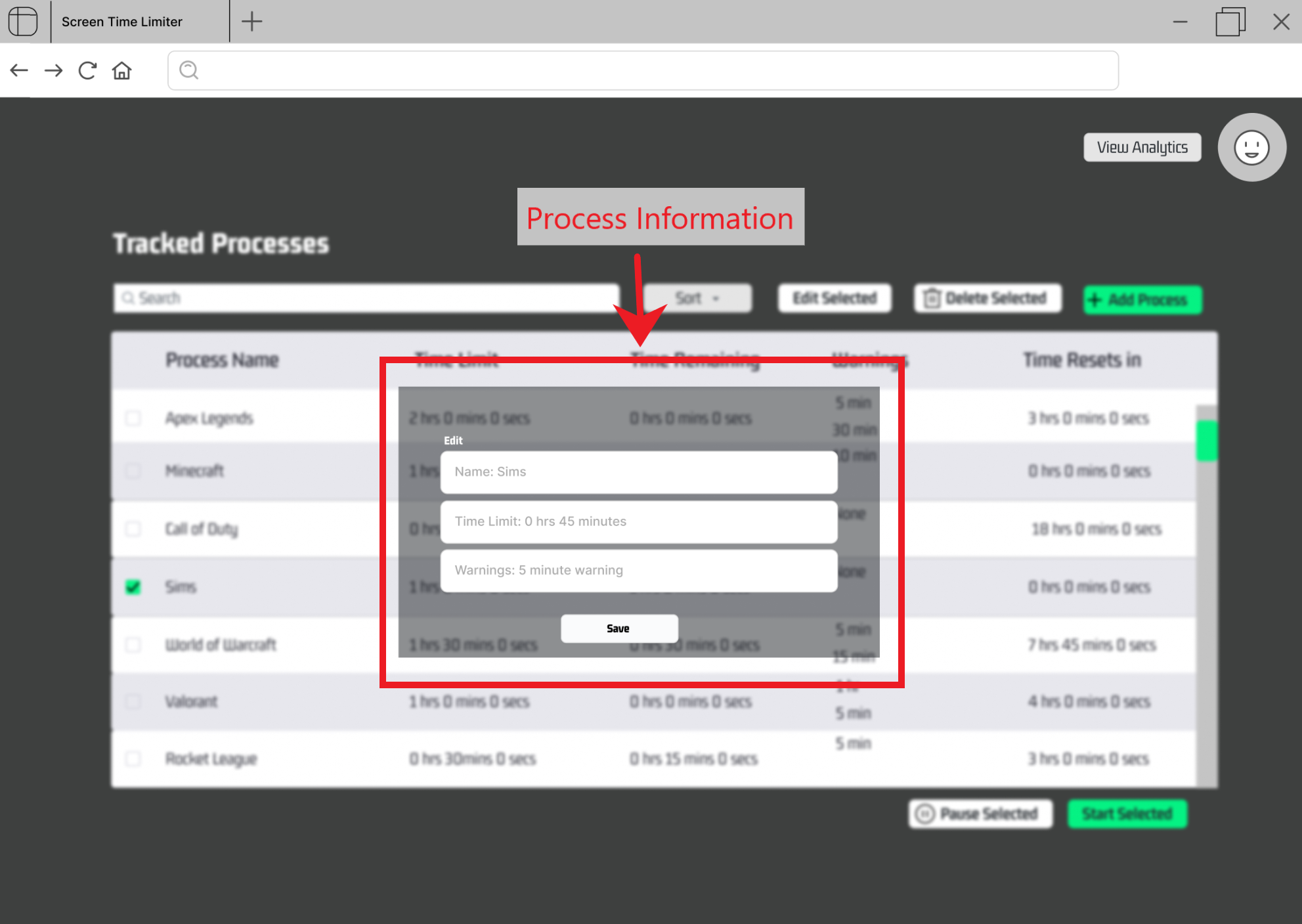Click the Add Process button
Screen dimensions: 1302x924
click(1142, 299)
